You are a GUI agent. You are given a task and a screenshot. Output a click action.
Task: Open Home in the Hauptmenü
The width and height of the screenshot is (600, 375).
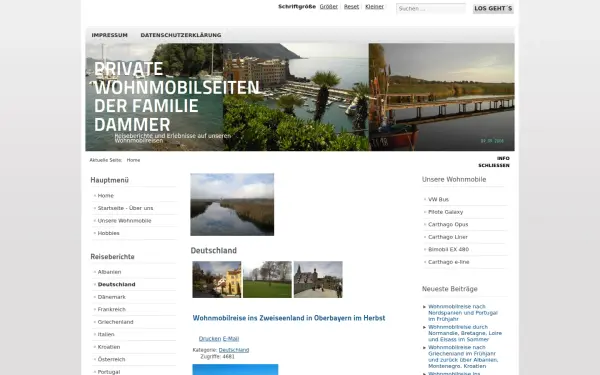tap(106, 196)
